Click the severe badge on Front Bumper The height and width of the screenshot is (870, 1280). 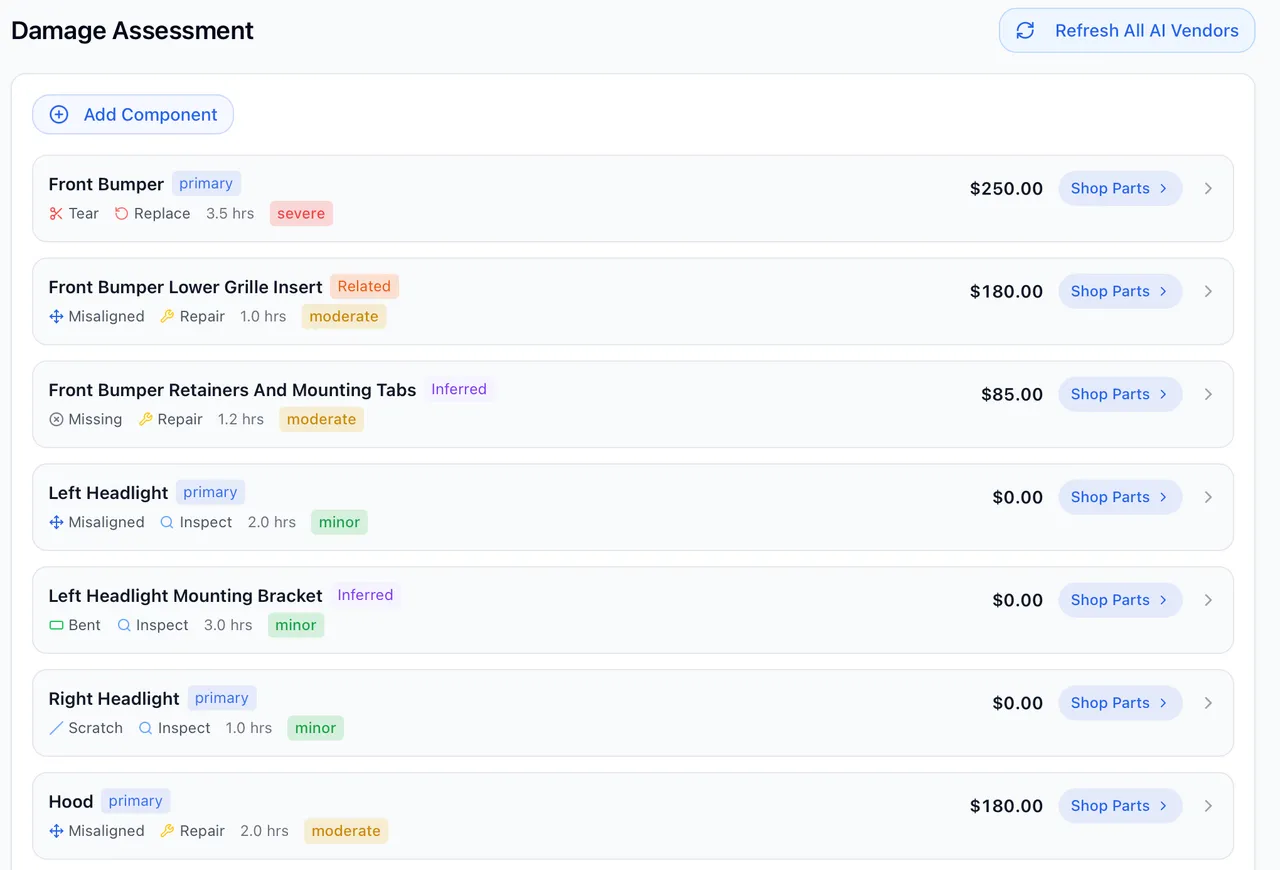301,214
